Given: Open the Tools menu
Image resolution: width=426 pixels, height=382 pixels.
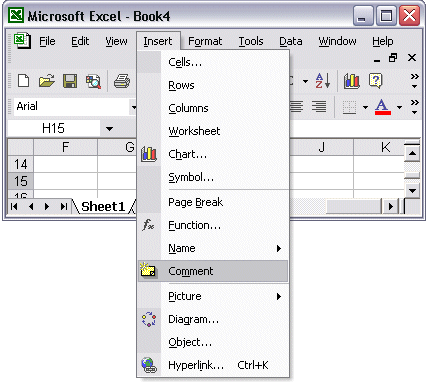Looking at the screenshot, I should tap(251, 41).
